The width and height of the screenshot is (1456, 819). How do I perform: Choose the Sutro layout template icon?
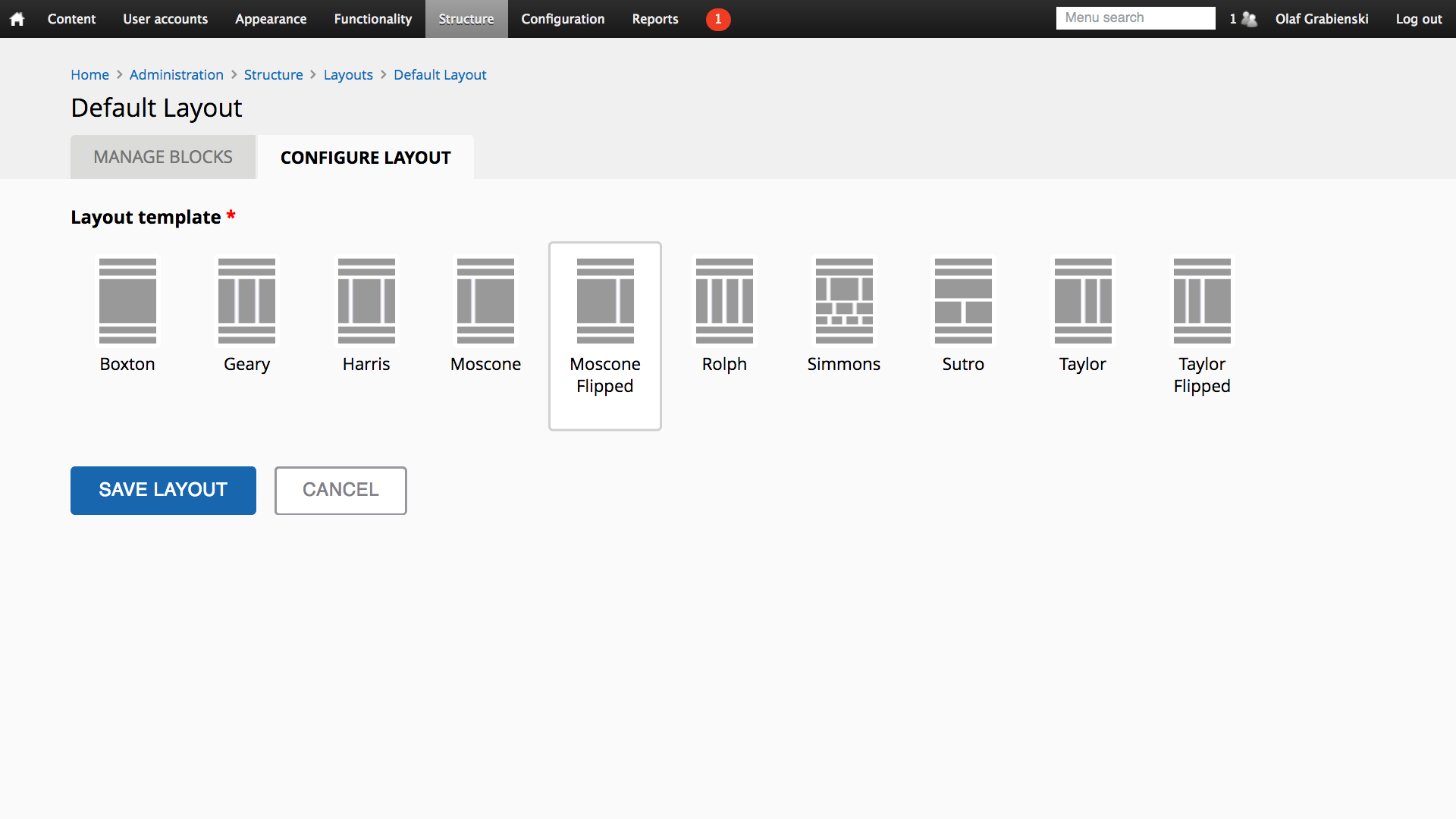coord(963,301)
